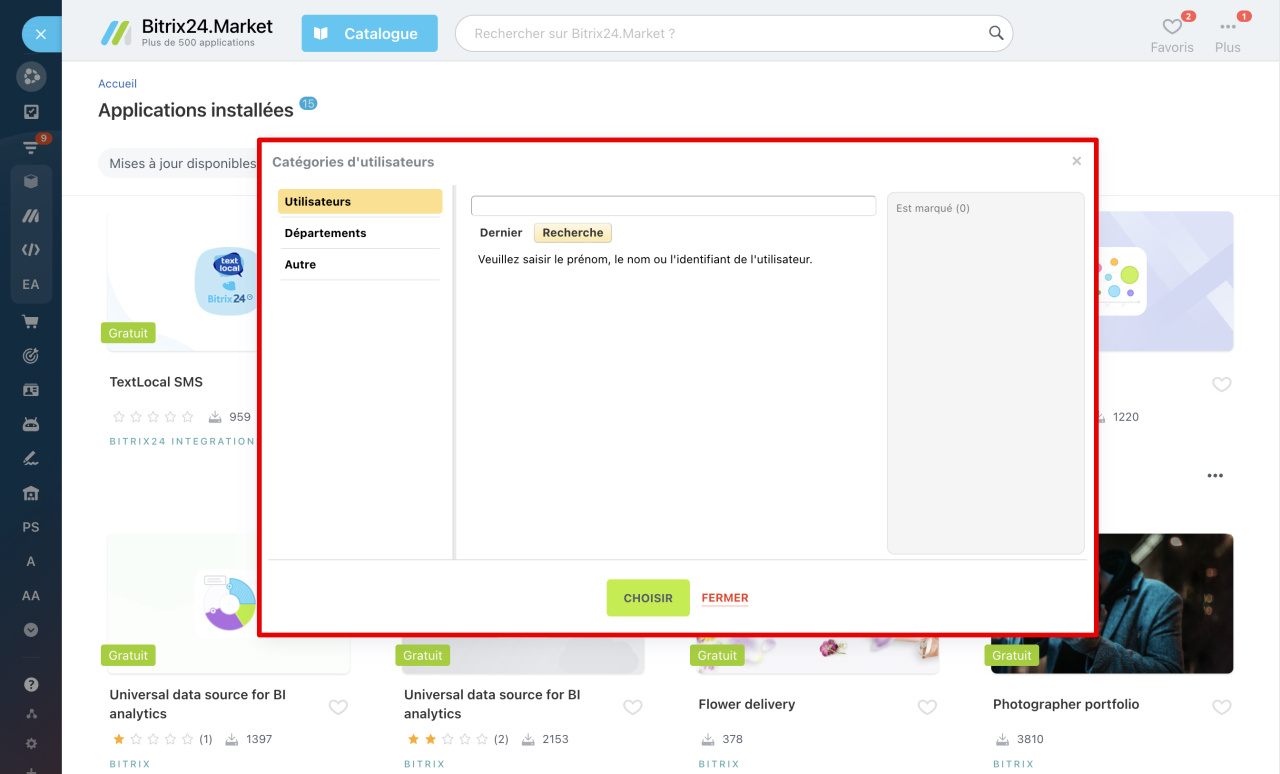This screenshot has height=774, width=1280.
Task: Open the Flower delivery app title
Action: pos(747,704)
